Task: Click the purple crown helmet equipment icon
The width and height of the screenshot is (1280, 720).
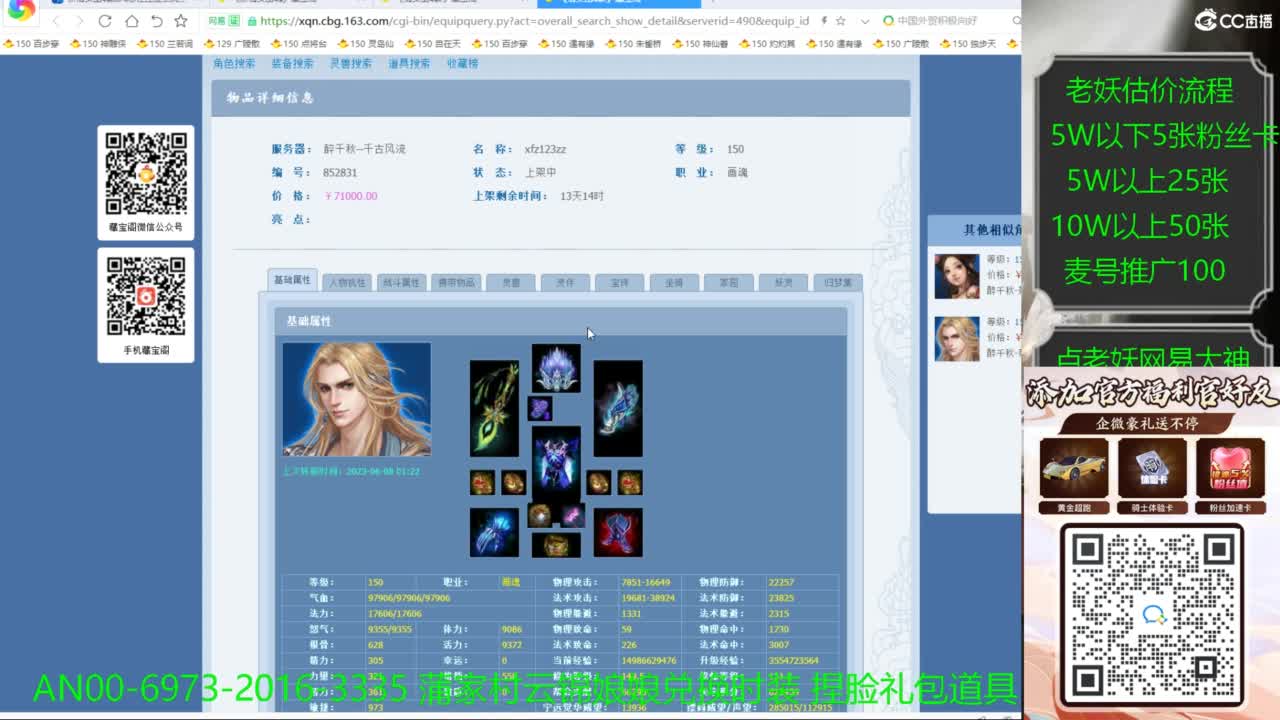Action: point(556,368)
